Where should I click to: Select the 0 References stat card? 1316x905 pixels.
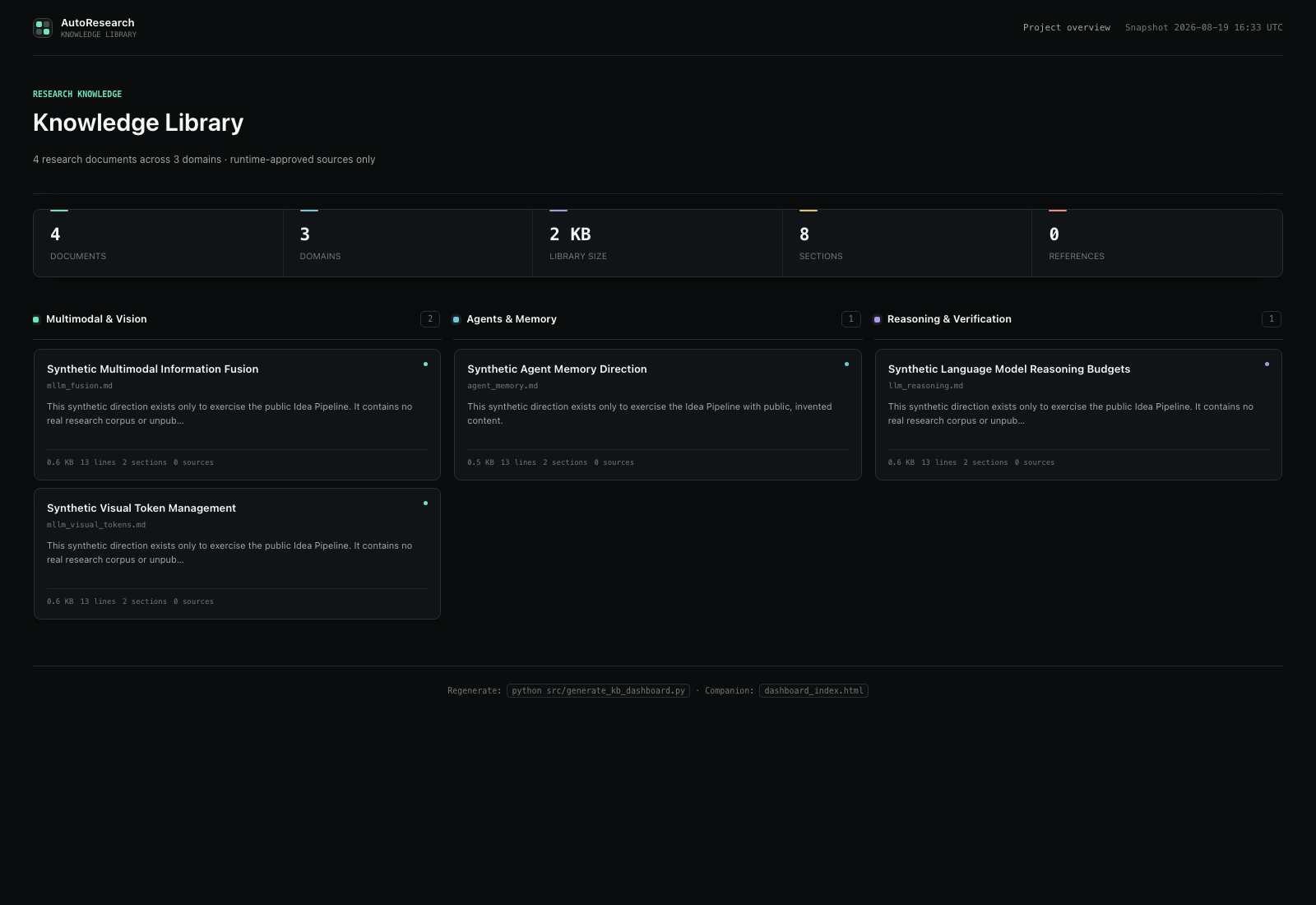pyautogui.click(x=1157, y=244)
